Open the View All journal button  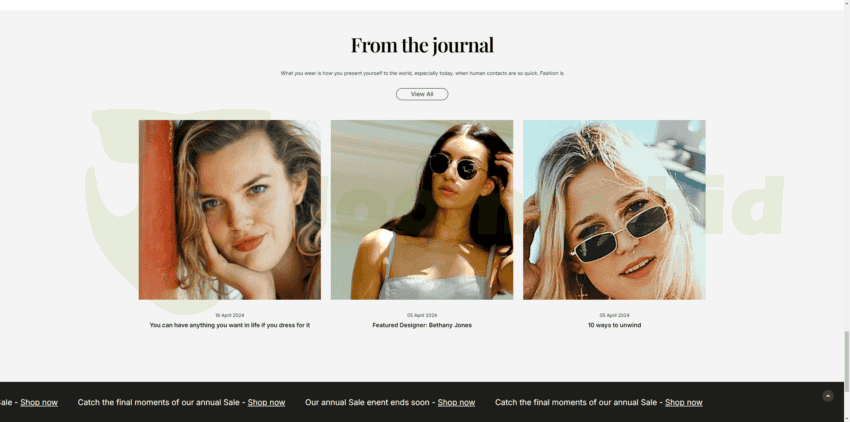pyautogui.click(x=422, y=94)
